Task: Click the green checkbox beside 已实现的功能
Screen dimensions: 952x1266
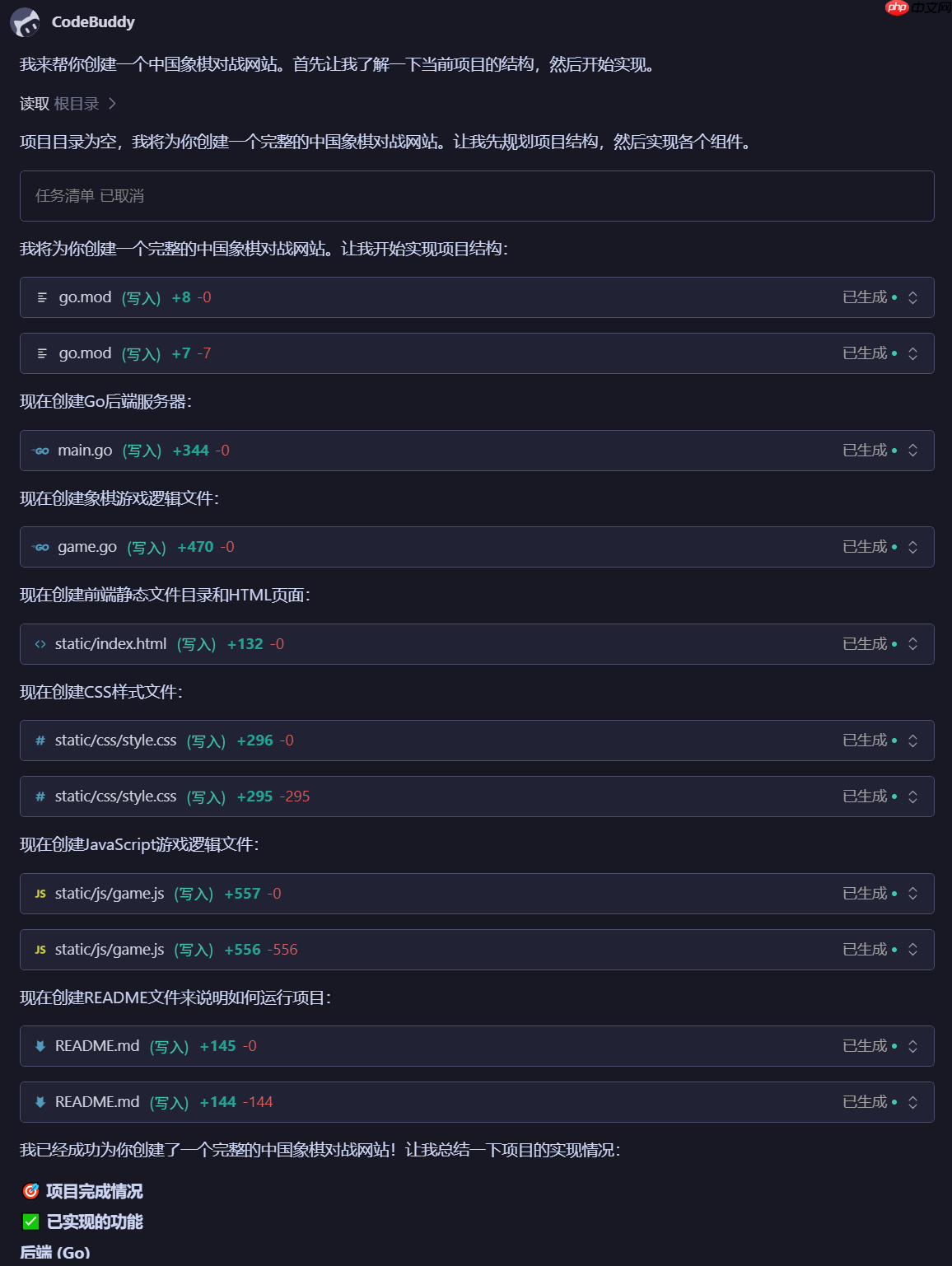Action: click(30, 1222)
